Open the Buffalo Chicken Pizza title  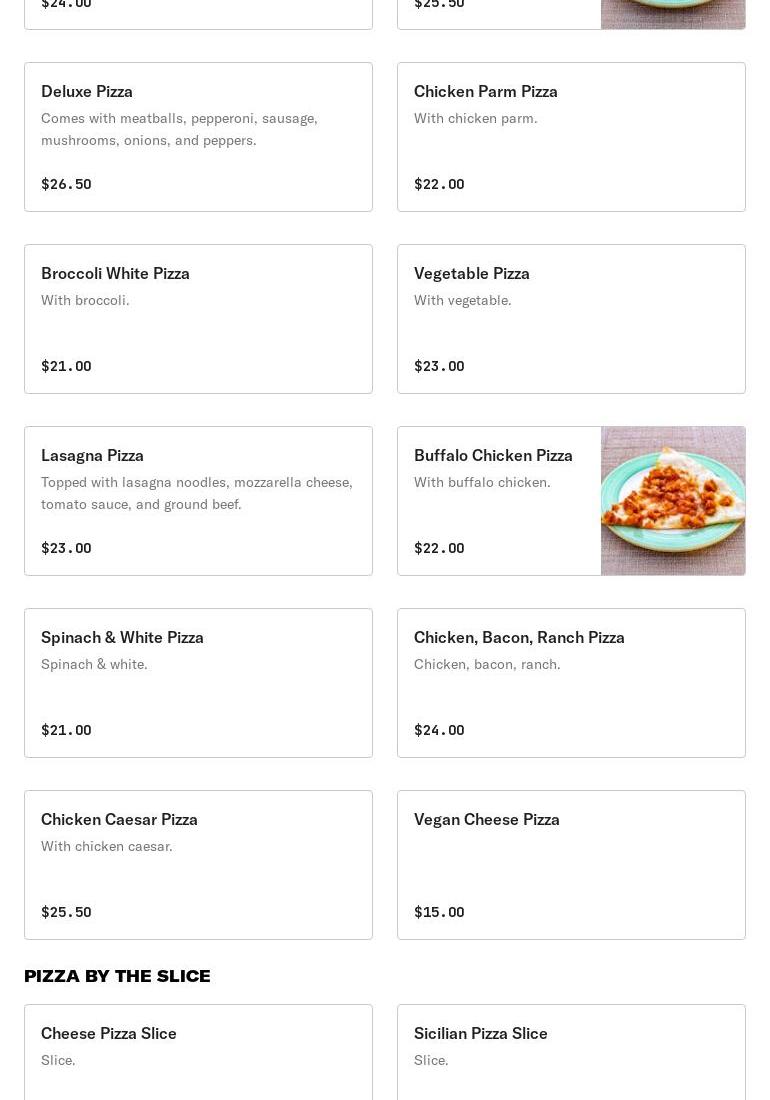(x=493, y=456)
